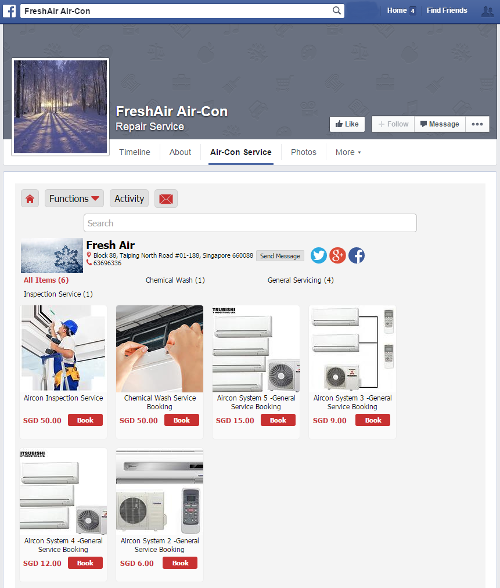The image size is (500, 588).
Task: Click the SGD 15.00 price
Action: click(x=235, y=420)
